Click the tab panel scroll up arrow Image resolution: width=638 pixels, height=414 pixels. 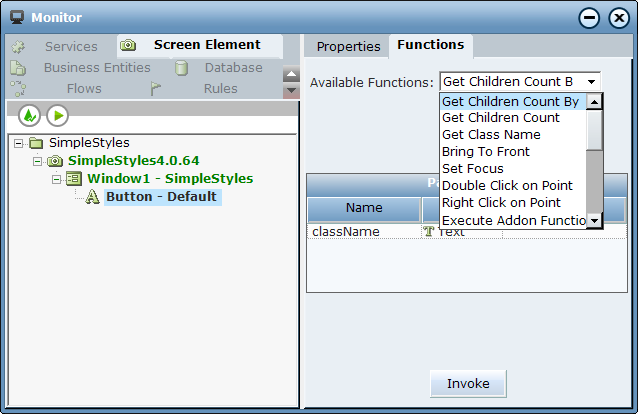291,74
